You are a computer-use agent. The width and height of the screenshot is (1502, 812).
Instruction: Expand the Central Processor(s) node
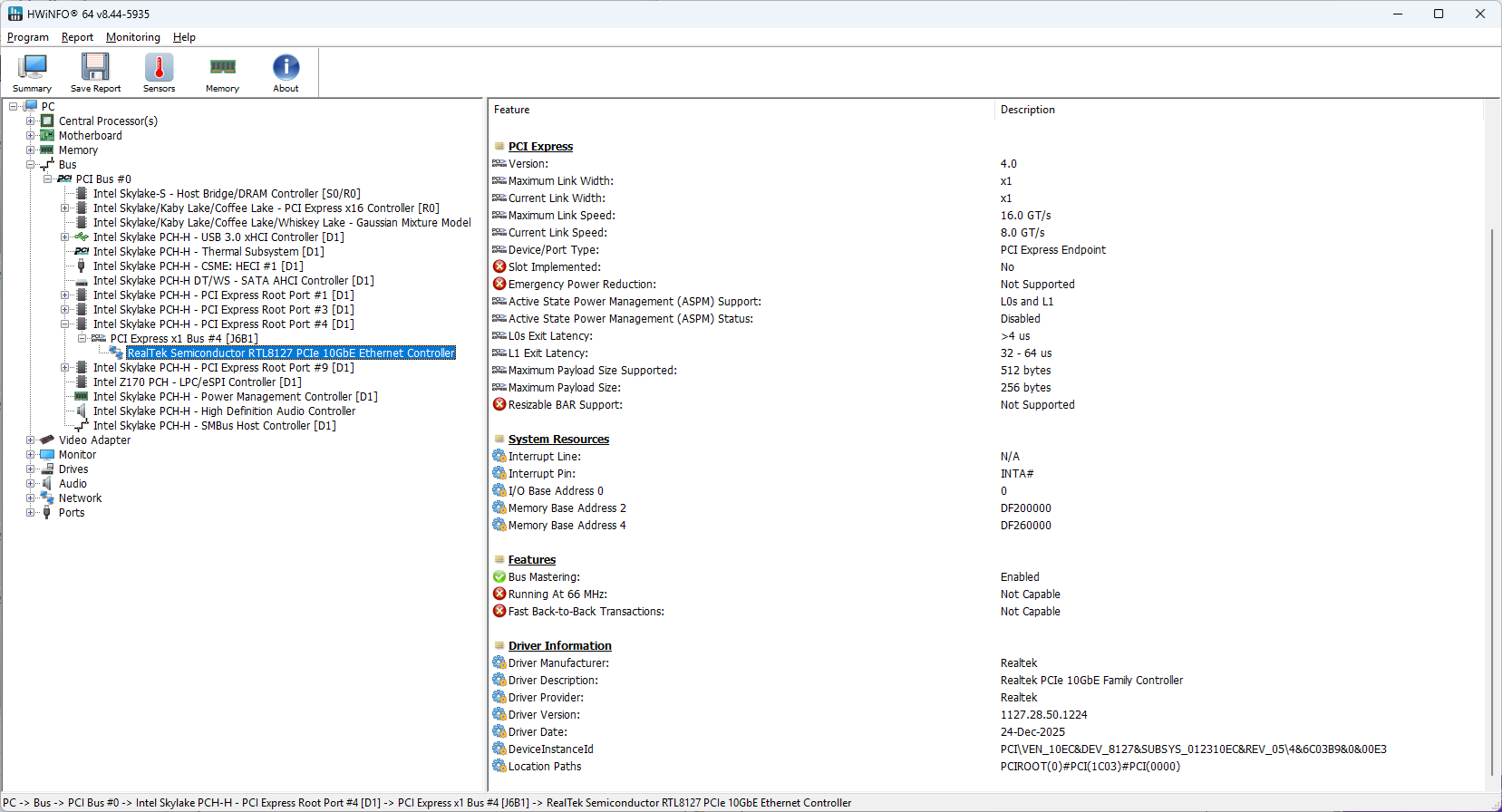tap(31, 121)
